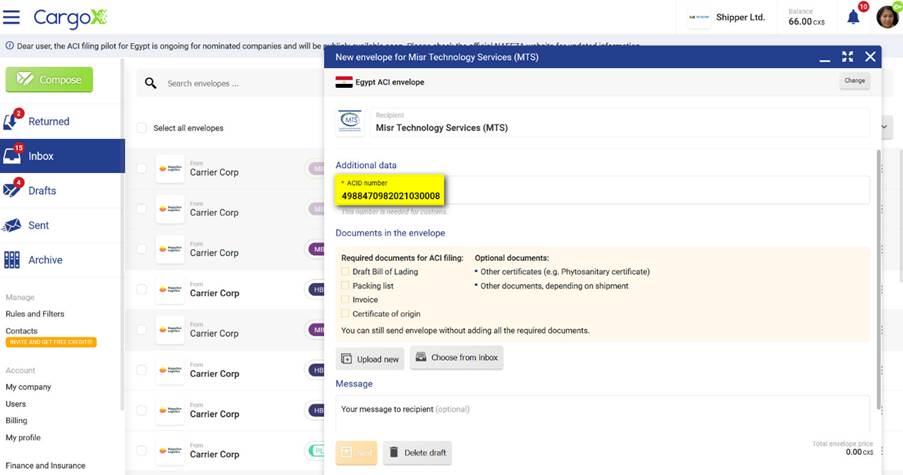Tick the second Carrier Corp envelope checkbox

click(142, 208)
